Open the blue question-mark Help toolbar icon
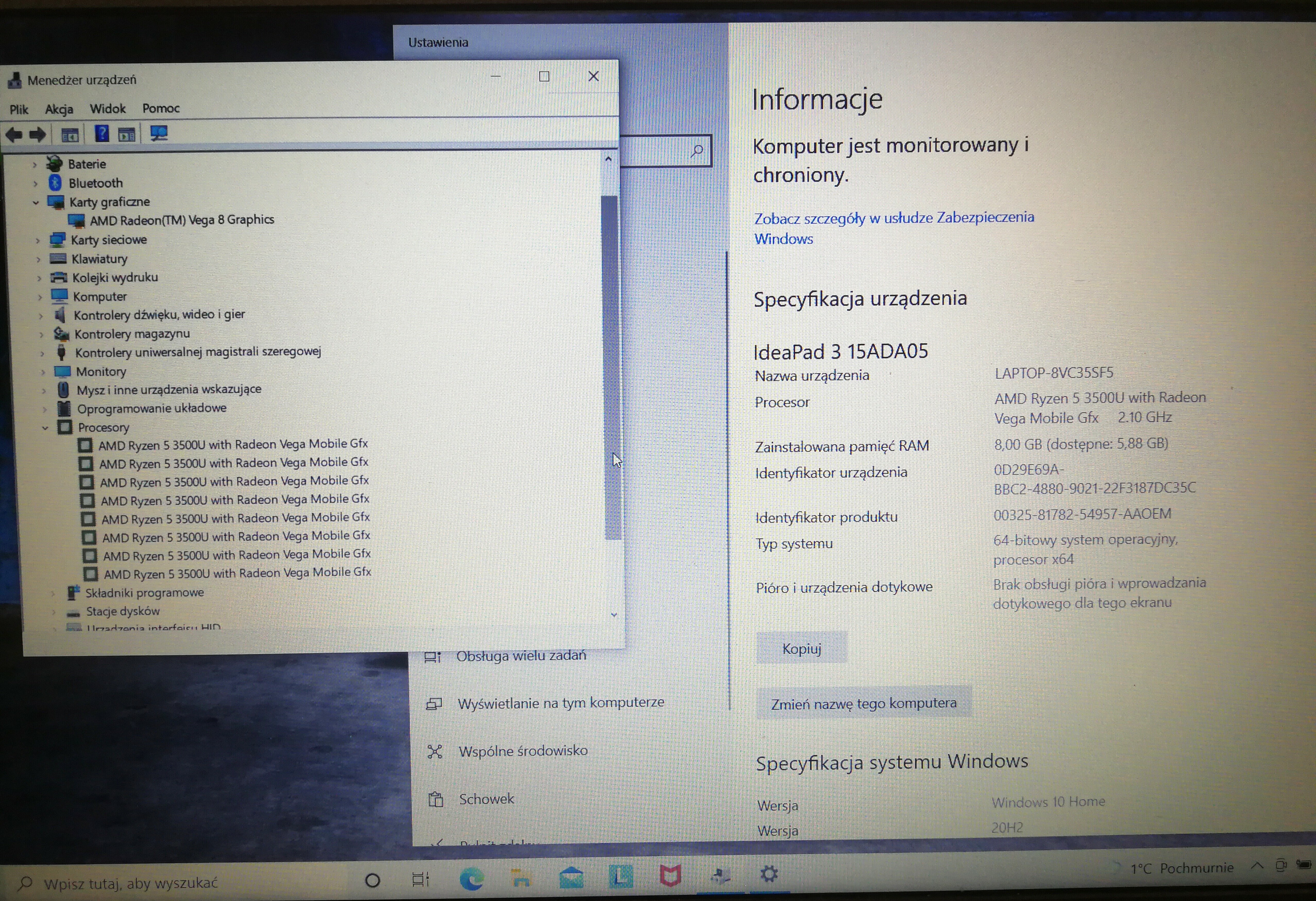The width and height of the screenshot is (1316, 901). tap(102, 134)
